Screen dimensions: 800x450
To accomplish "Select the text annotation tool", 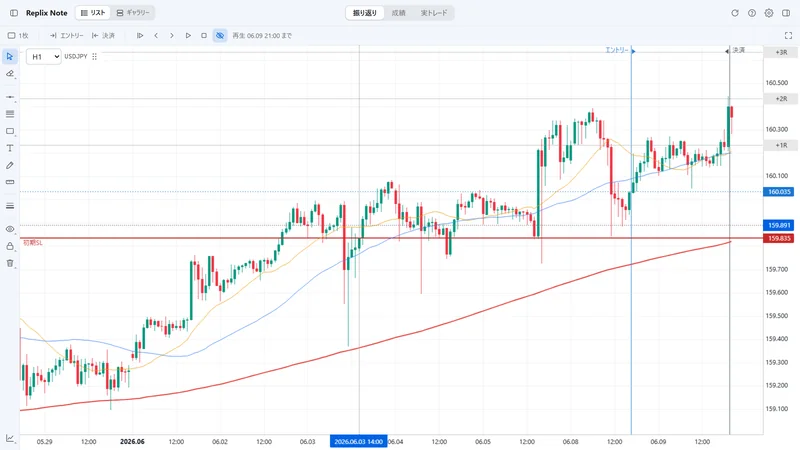I will coord(10,148).
